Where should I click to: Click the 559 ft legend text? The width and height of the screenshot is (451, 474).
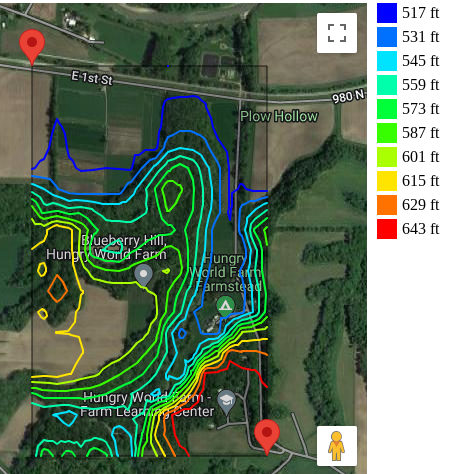click(420, 85)
